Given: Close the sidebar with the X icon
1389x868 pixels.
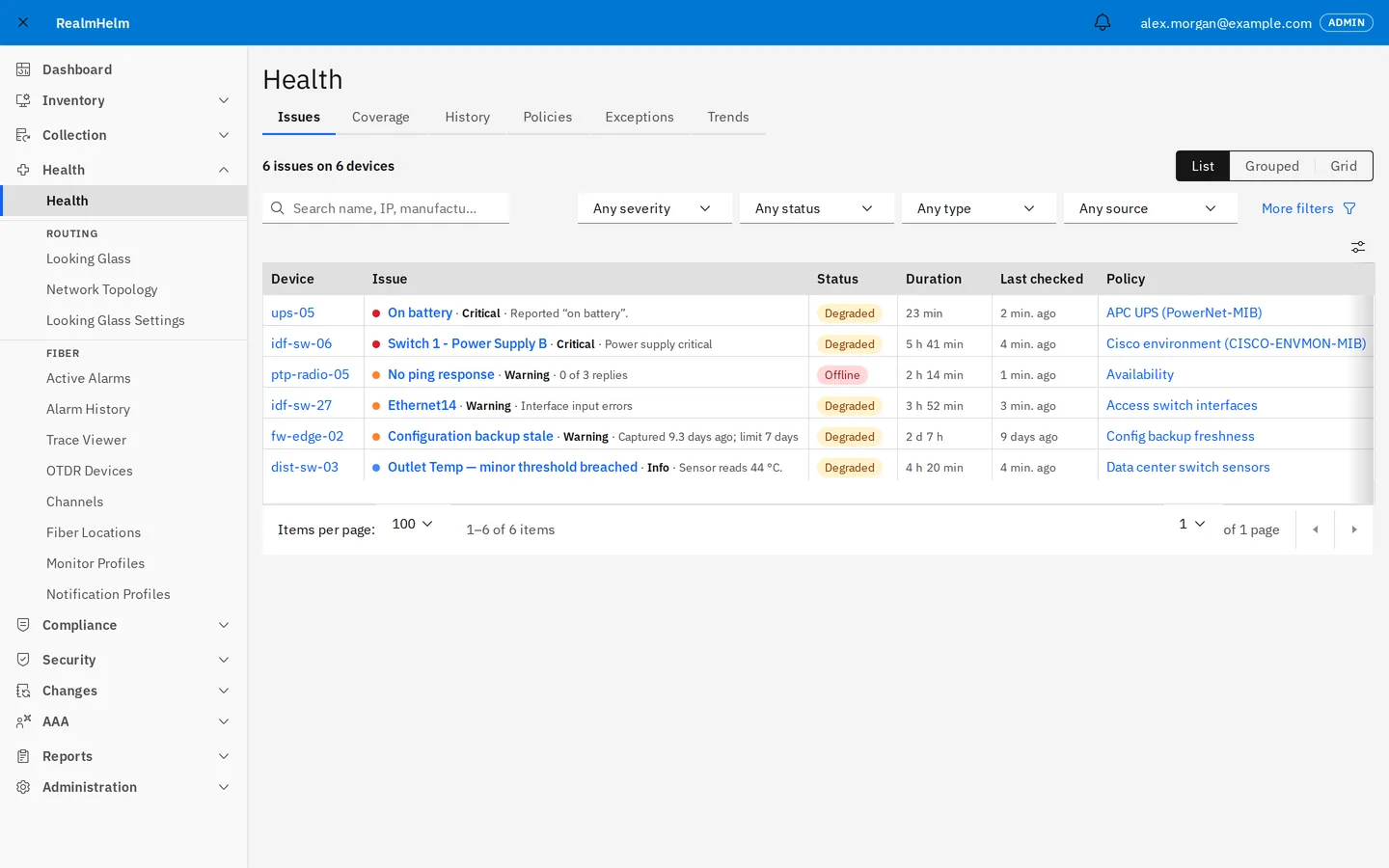Looking at the screenshot, I should coord(23,22).
